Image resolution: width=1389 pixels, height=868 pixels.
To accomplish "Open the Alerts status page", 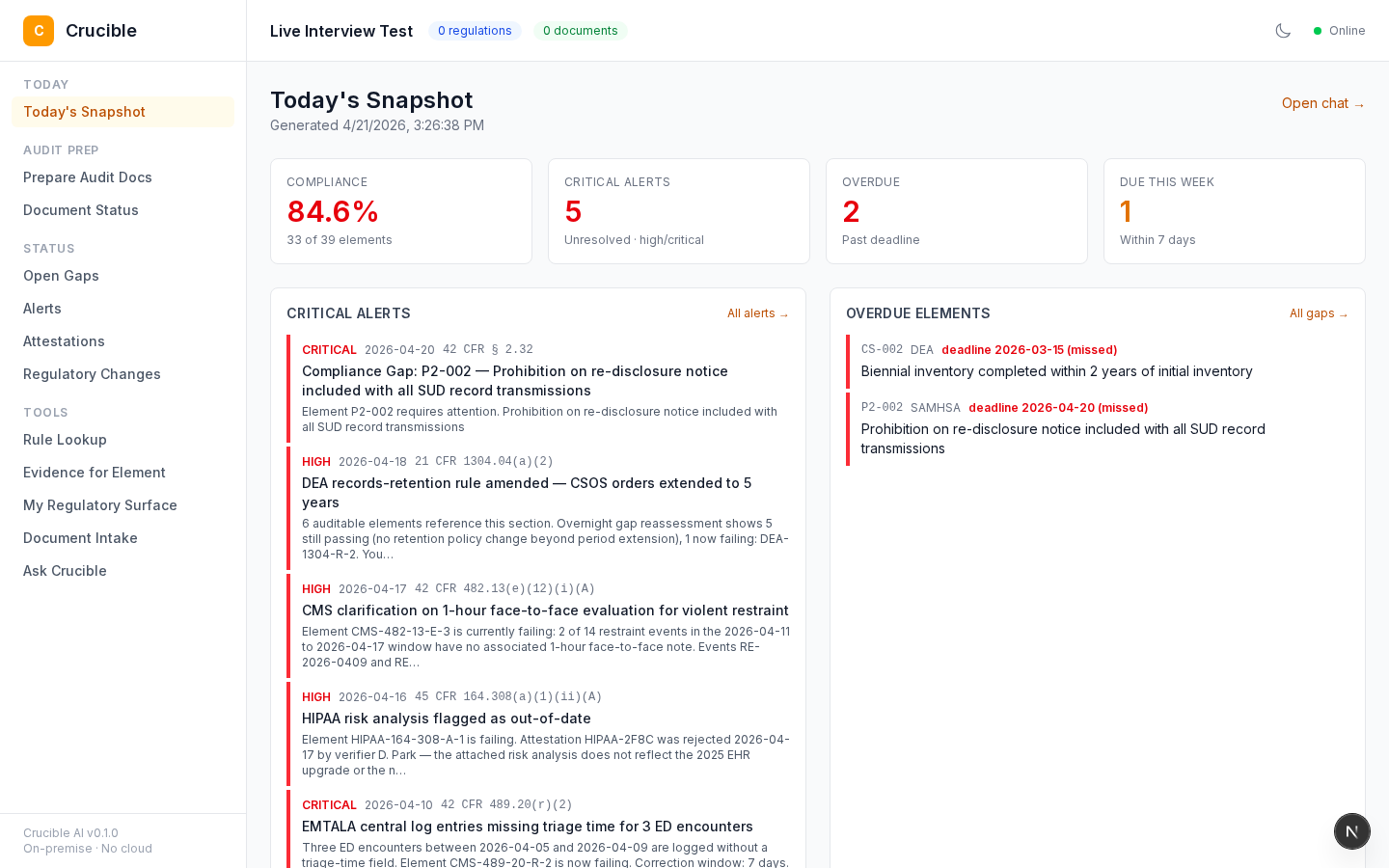I will click(x=41, y=309).
